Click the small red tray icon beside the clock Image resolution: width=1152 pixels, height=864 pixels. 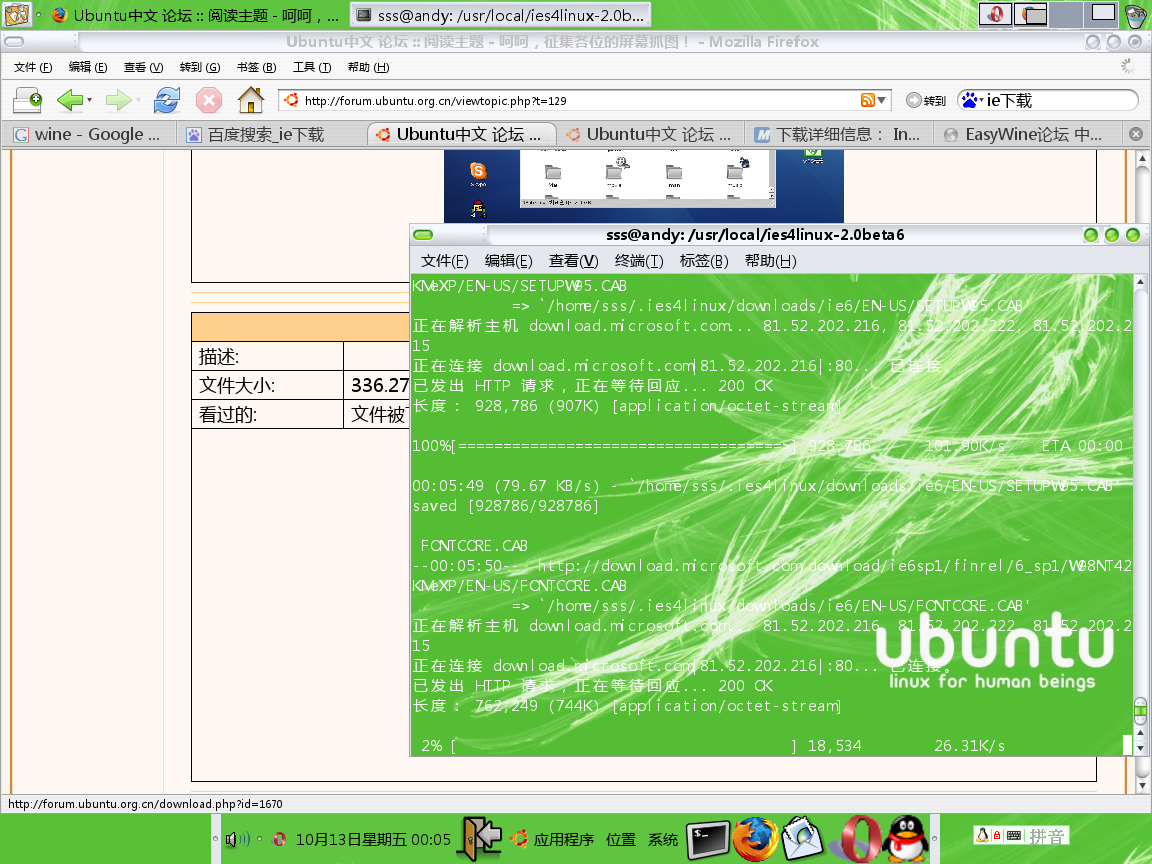tap(279, 838)
